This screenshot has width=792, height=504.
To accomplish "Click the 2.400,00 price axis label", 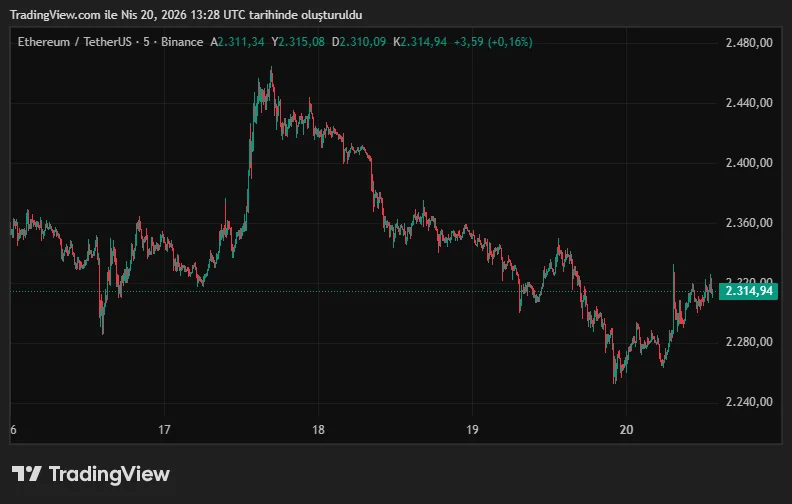I will 749,162.
